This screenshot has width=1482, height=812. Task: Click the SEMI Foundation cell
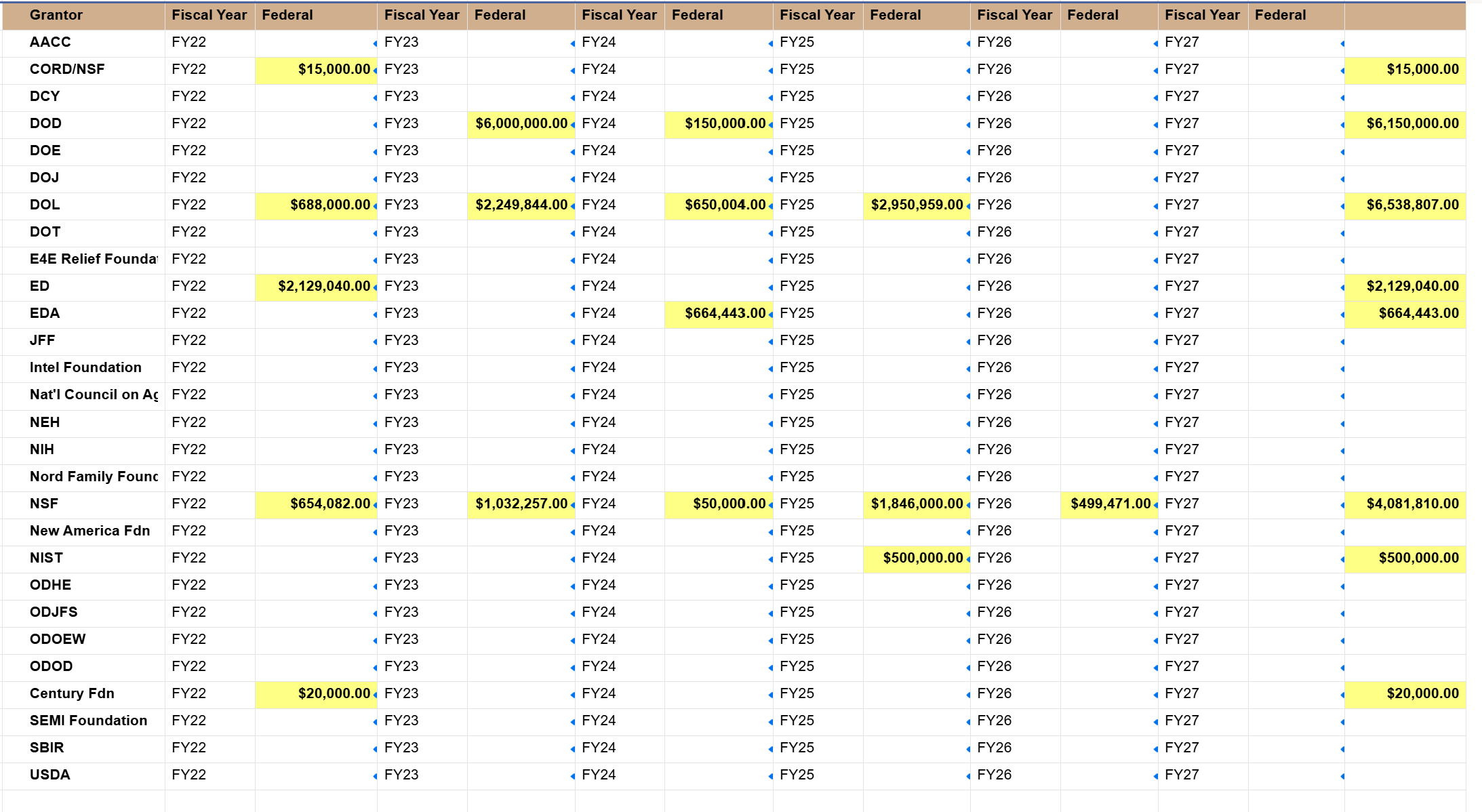coord(83,721)
